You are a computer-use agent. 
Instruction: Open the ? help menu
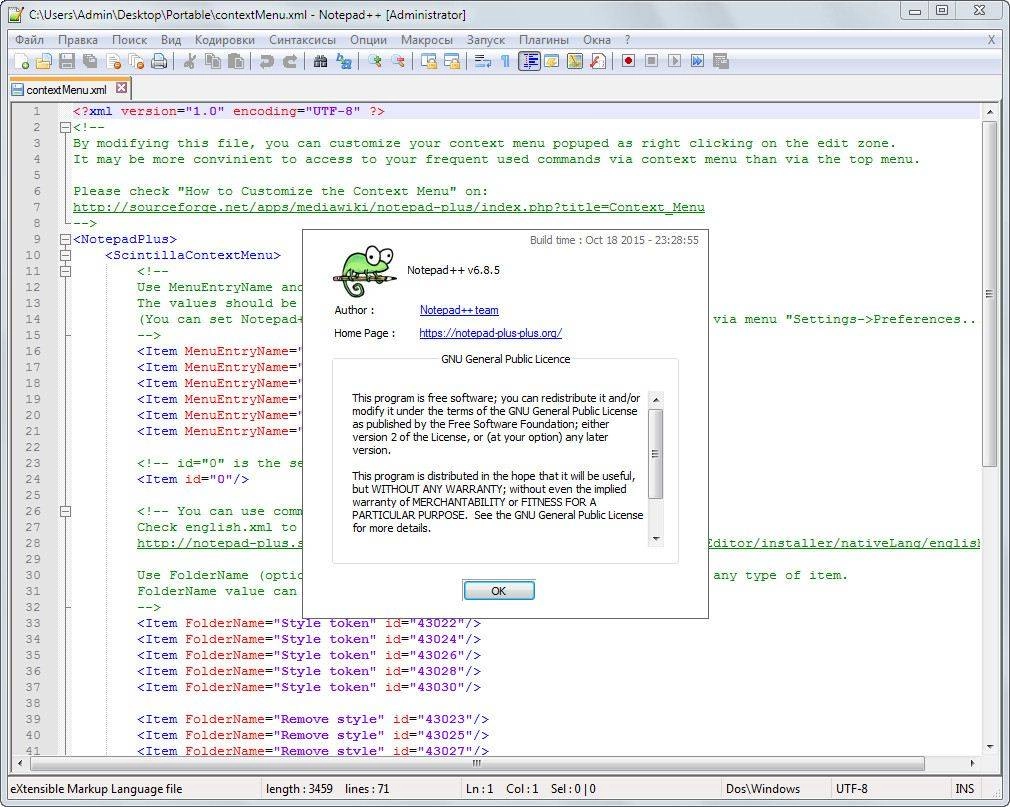627,40
